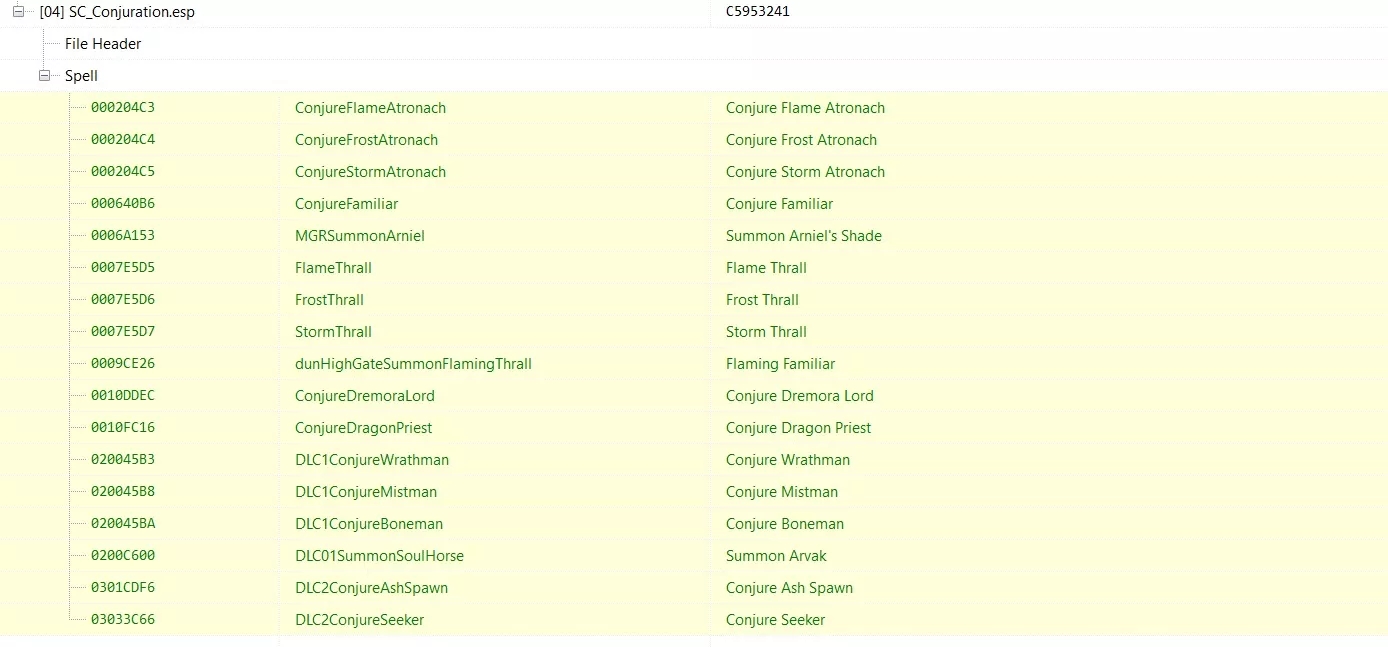Click EditorID dunHighGateSummonFlamingThrall
This screenshot has height=647, width=1388.
(x=413, y=364)
